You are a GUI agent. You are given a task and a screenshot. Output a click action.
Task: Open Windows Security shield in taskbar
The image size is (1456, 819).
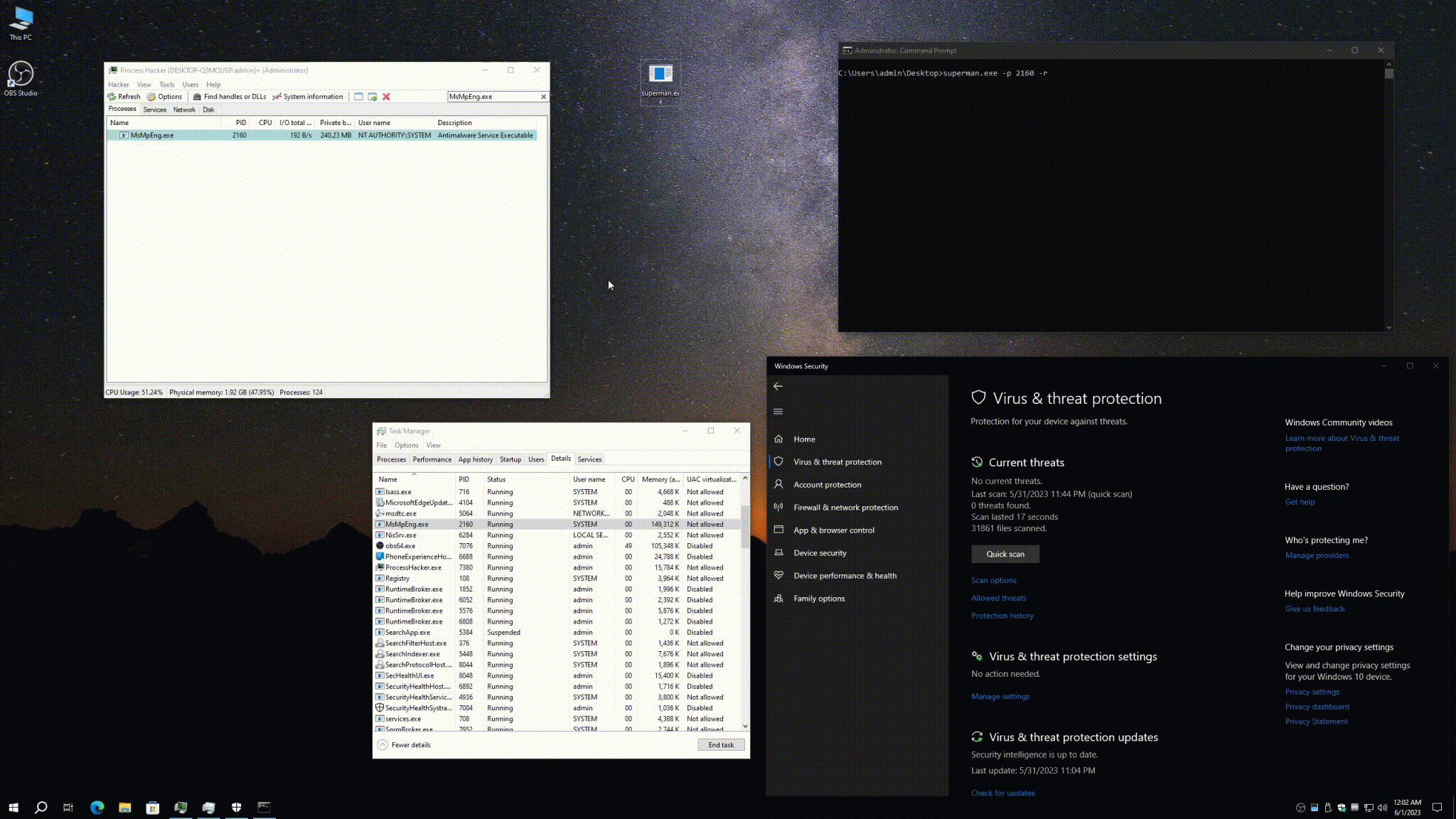click(x=236, y=807)
